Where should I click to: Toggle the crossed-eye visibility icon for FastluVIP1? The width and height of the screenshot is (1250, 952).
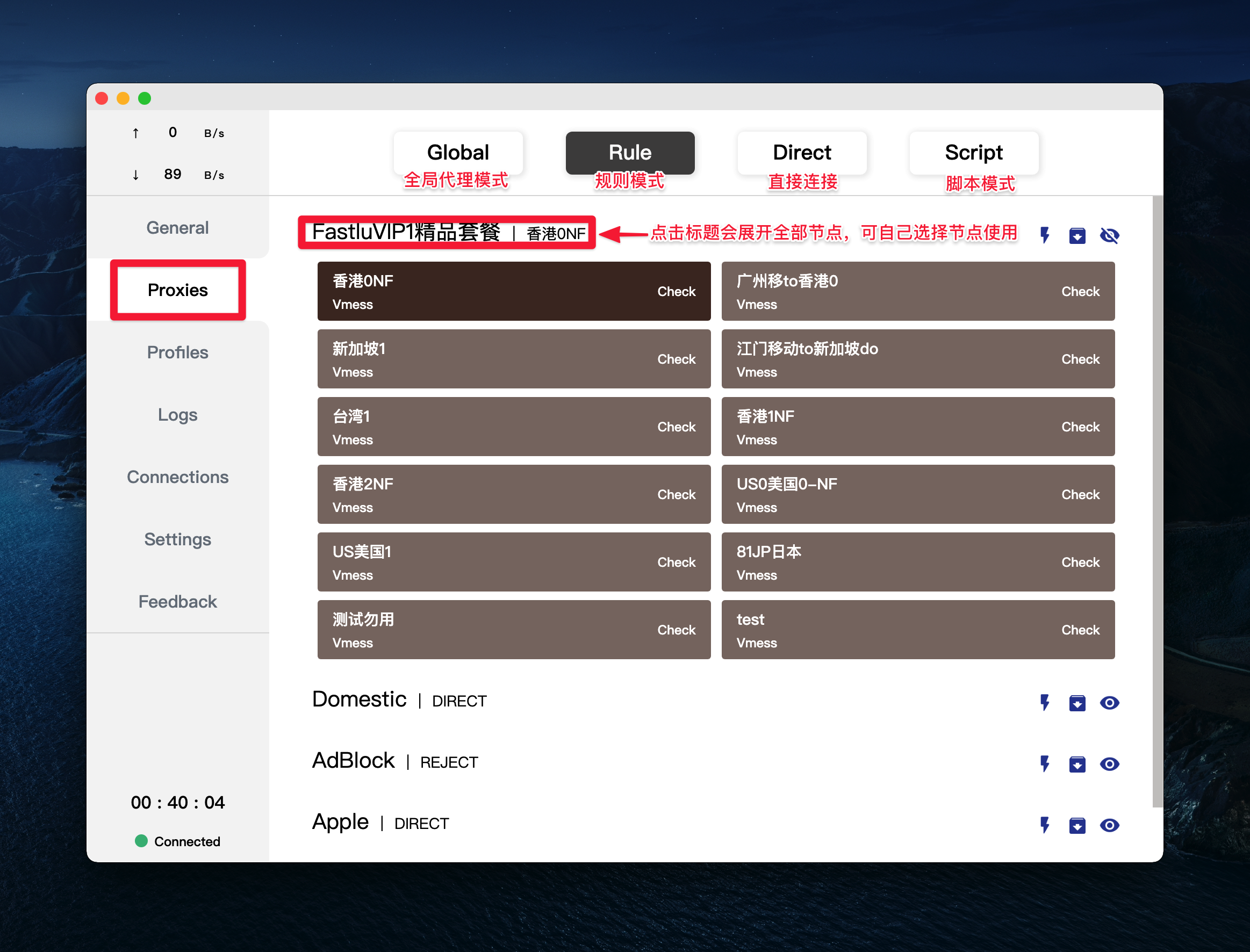click(x=1109, y=235)
